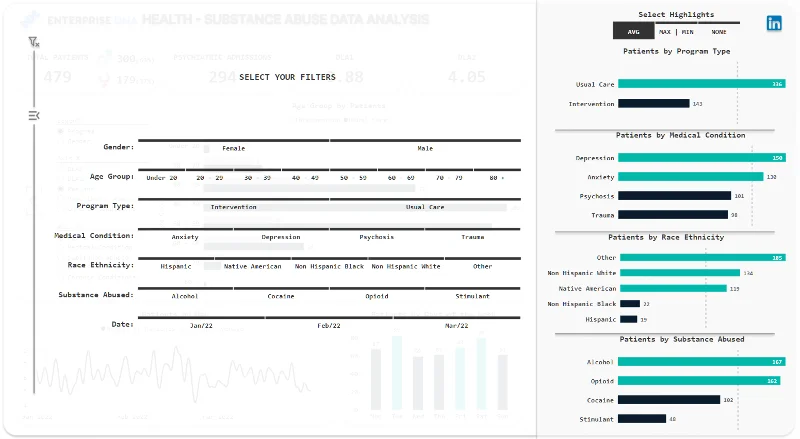Screen dimensions: 800x439
Task: Select Jan/22 in Date filter
Action: click(202, 325)
